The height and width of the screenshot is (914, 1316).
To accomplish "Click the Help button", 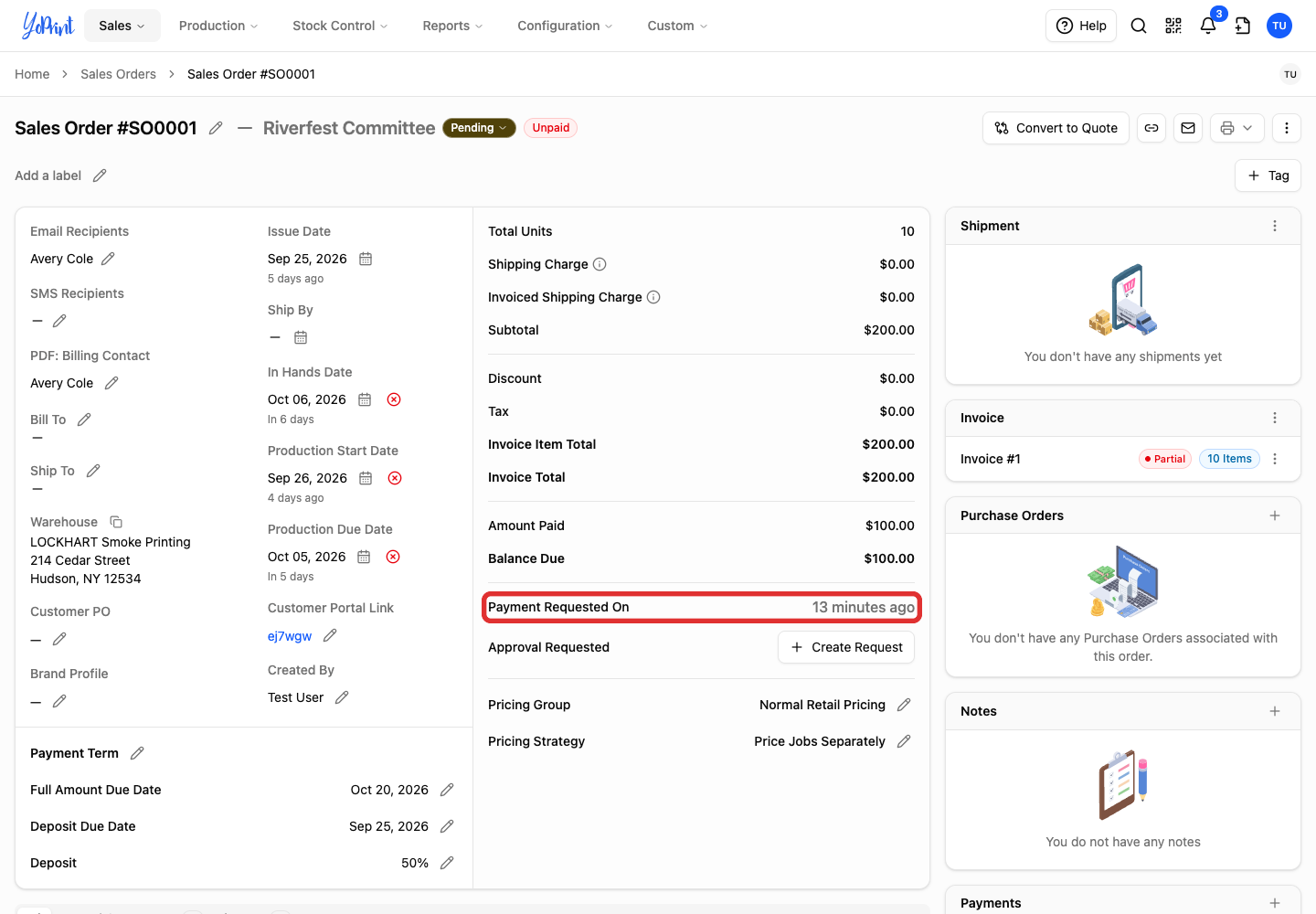I will pos(1081,26).
